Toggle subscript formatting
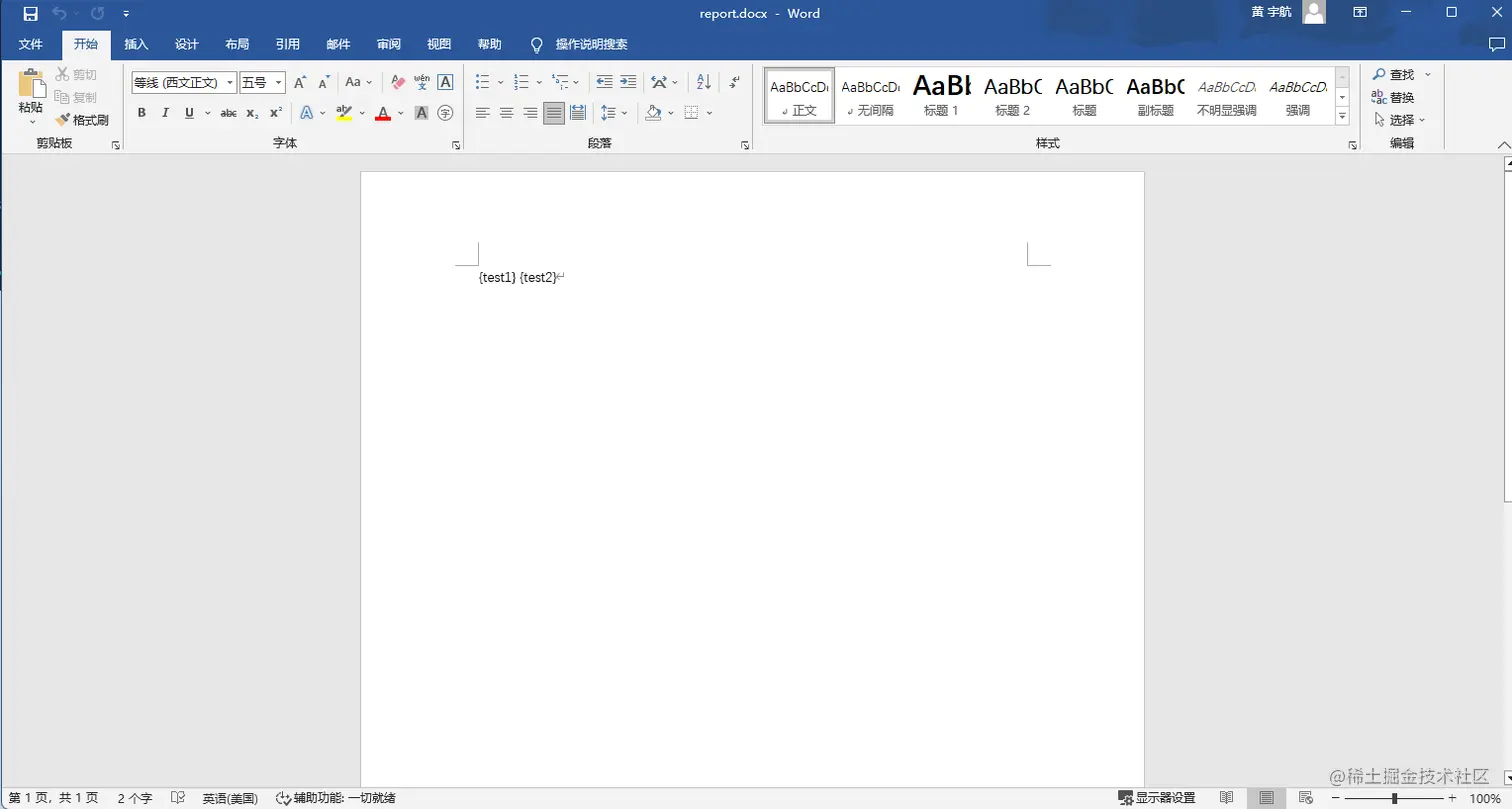 (x=252, y=113)
